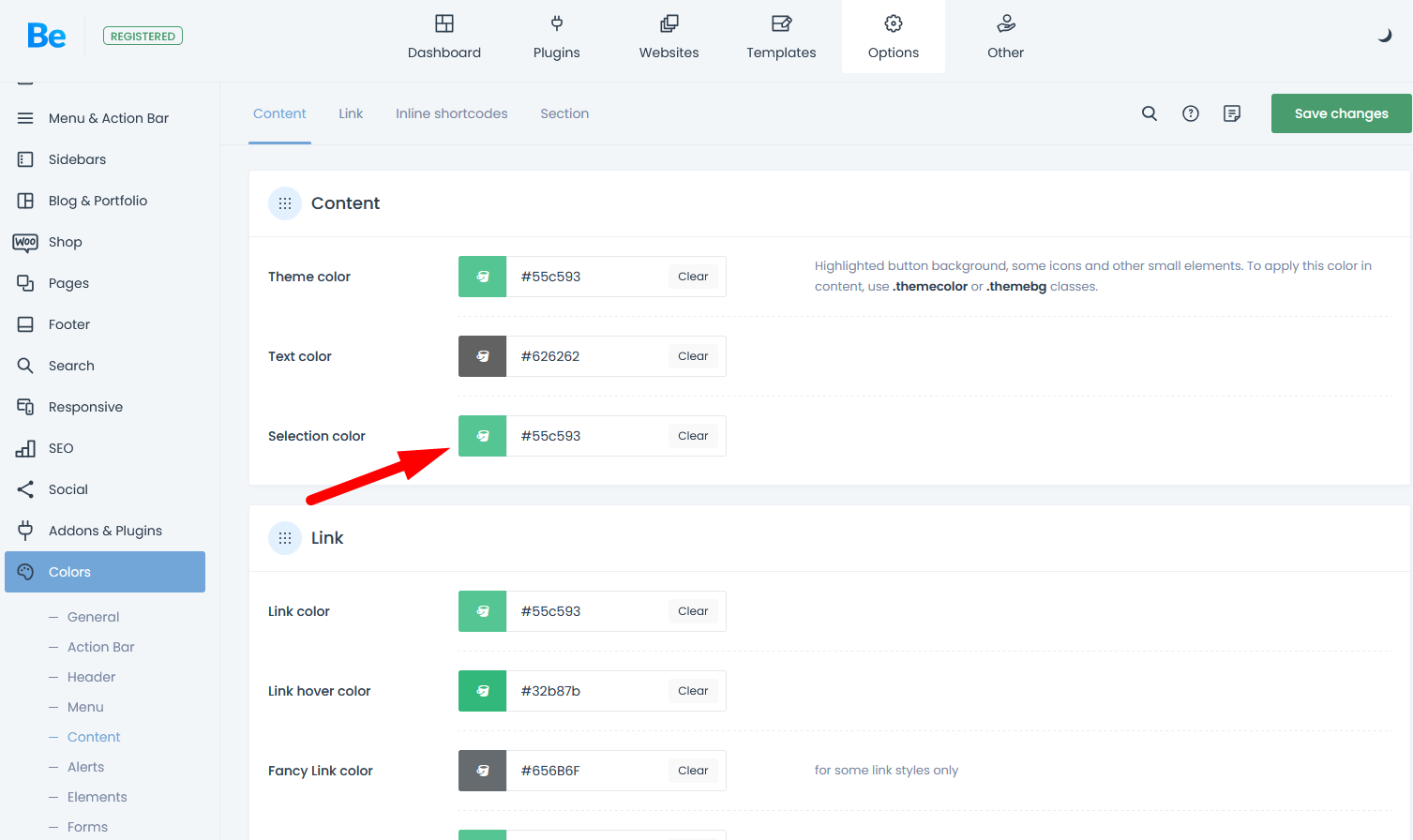Open Forms colors sub-item
This screenshot has height=840, width=1413.
click(87, 827)
